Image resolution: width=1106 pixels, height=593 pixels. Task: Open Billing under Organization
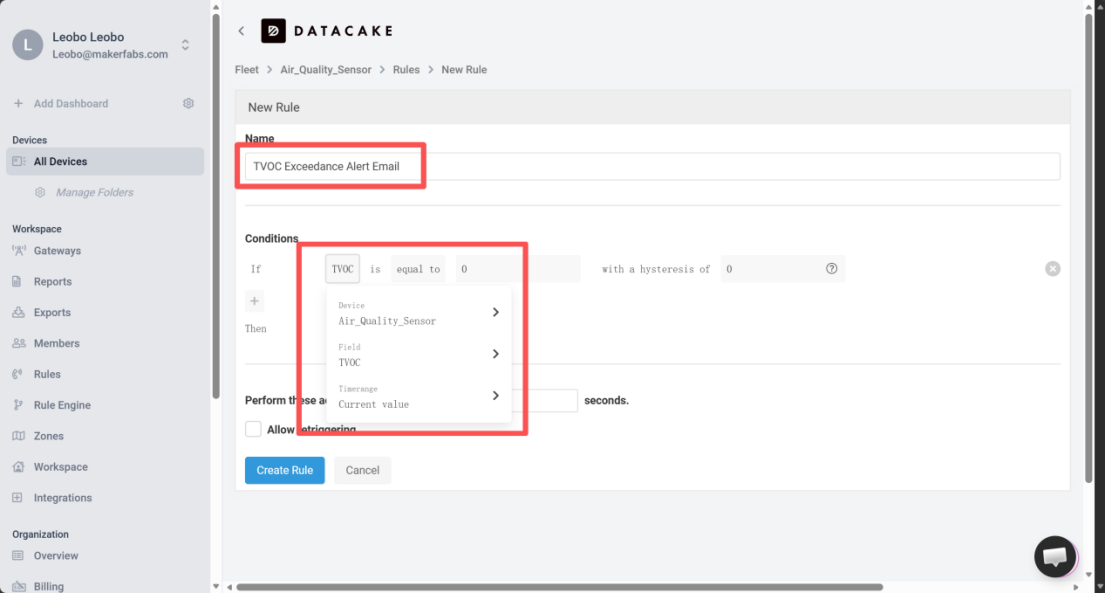point(49,587)
